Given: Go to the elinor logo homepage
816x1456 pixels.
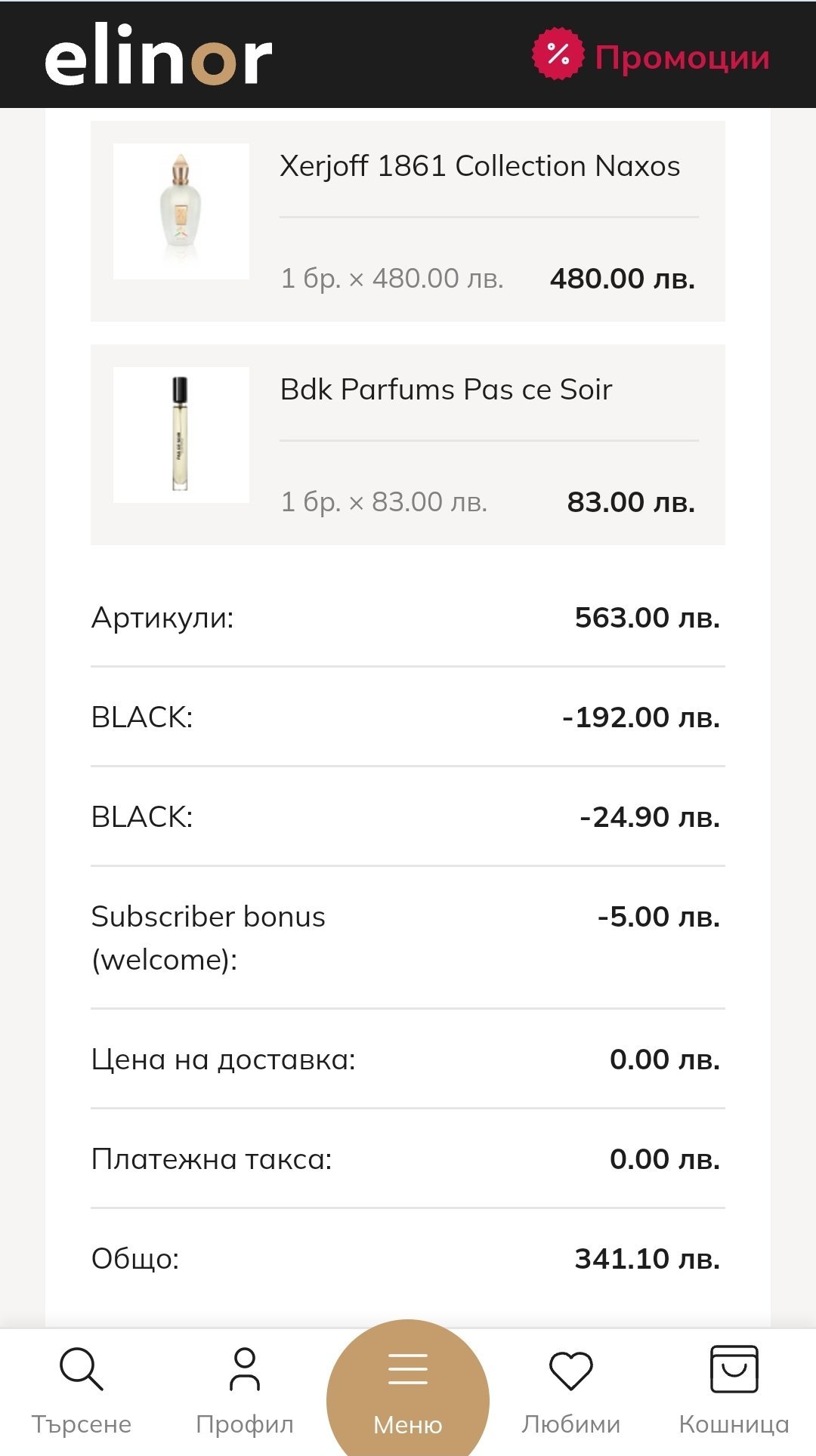Looking at the screenshot, I should (x=159, y=54).
